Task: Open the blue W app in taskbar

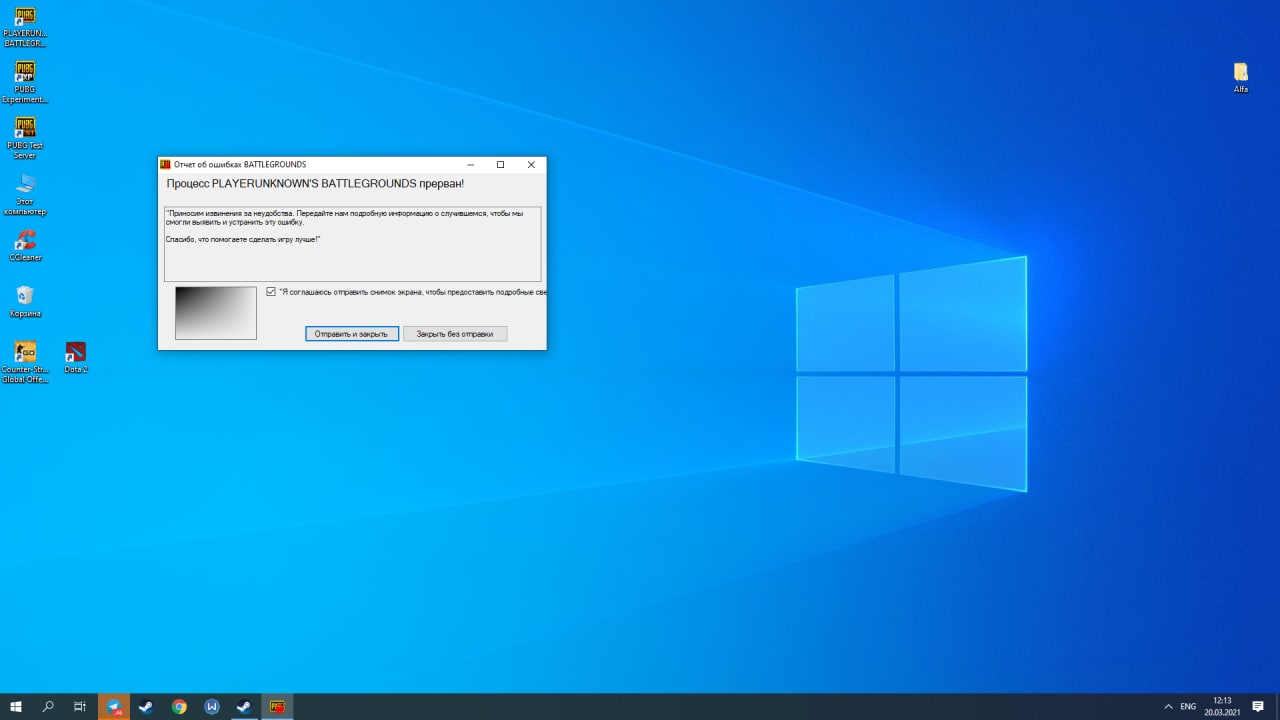Action: 212,706
